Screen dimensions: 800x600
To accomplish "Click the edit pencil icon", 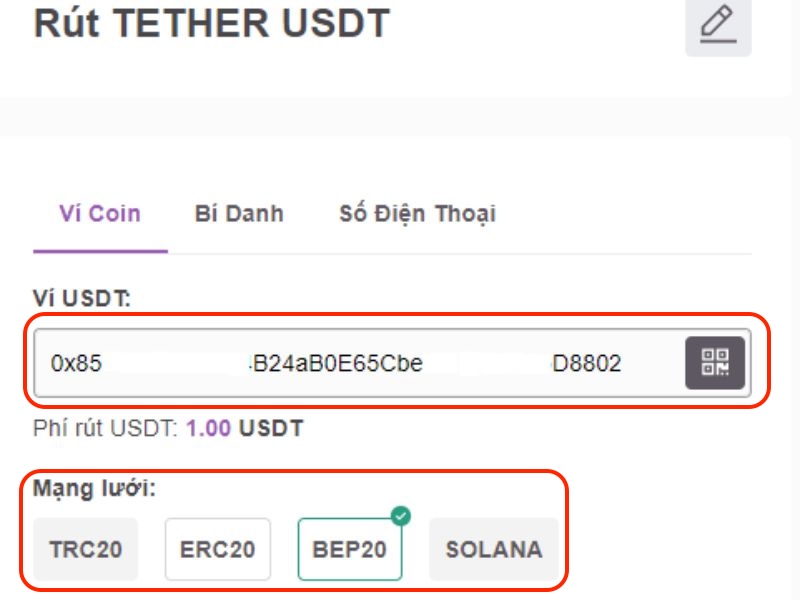I will pos(717,23).
